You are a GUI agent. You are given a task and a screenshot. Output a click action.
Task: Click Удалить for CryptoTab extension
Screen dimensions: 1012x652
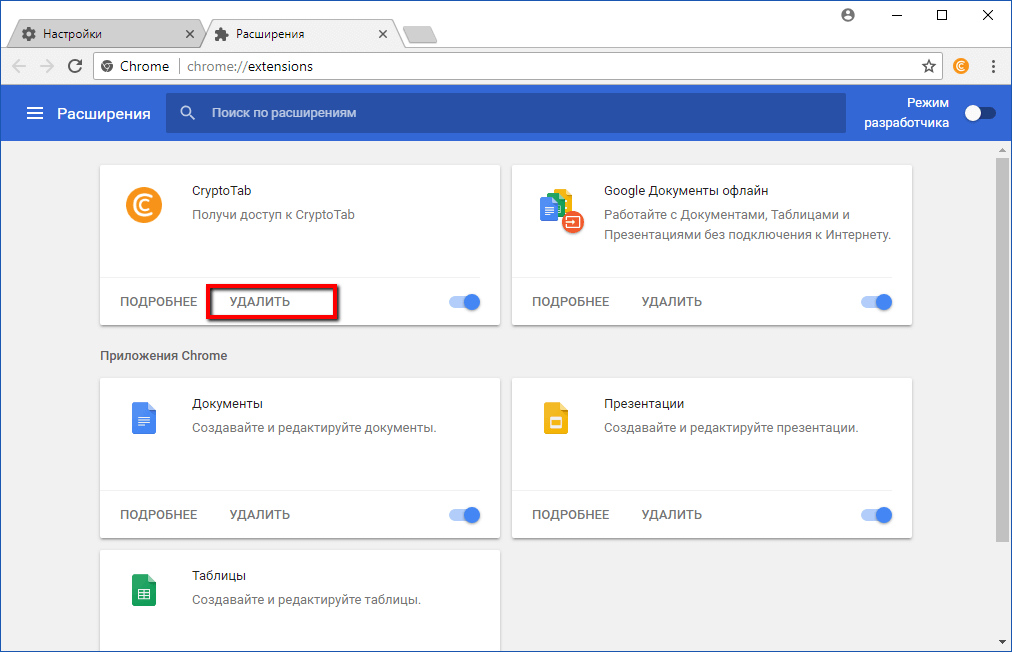(260, 301)
